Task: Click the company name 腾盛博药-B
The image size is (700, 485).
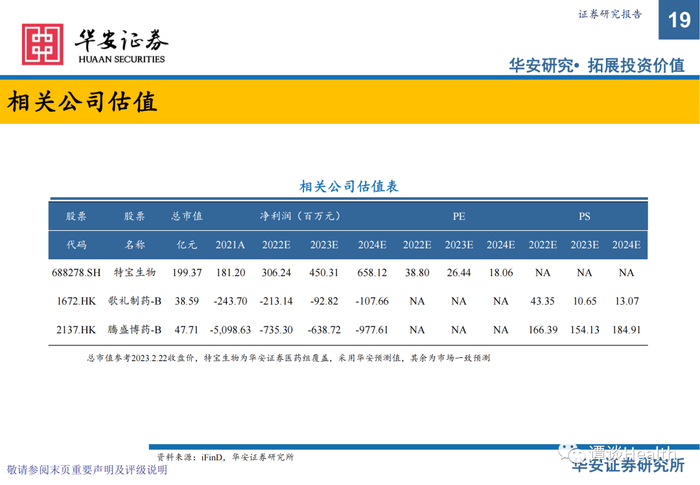Action: [x=134, y=330]
